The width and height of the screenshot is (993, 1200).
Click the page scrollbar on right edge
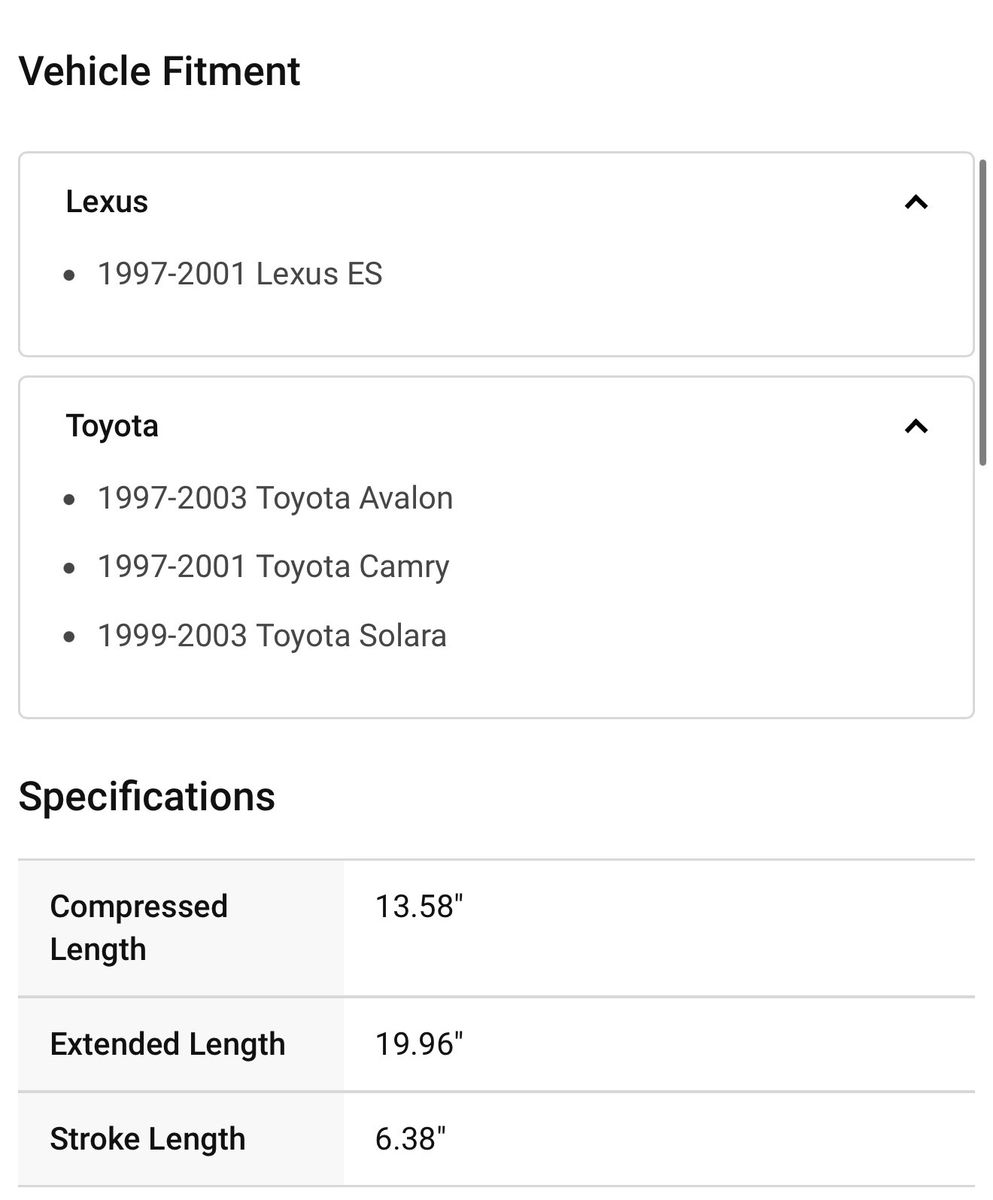[x=983, y=311]
